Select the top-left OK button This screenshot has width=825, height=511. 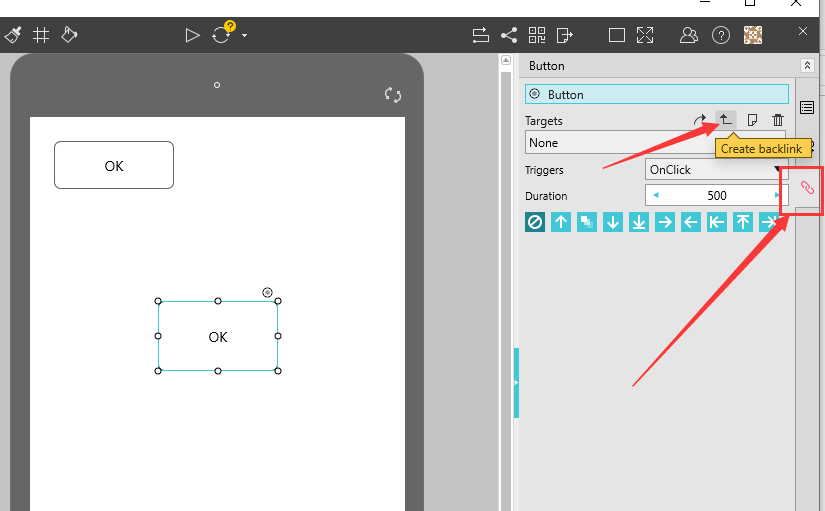(x=114, y=165)
